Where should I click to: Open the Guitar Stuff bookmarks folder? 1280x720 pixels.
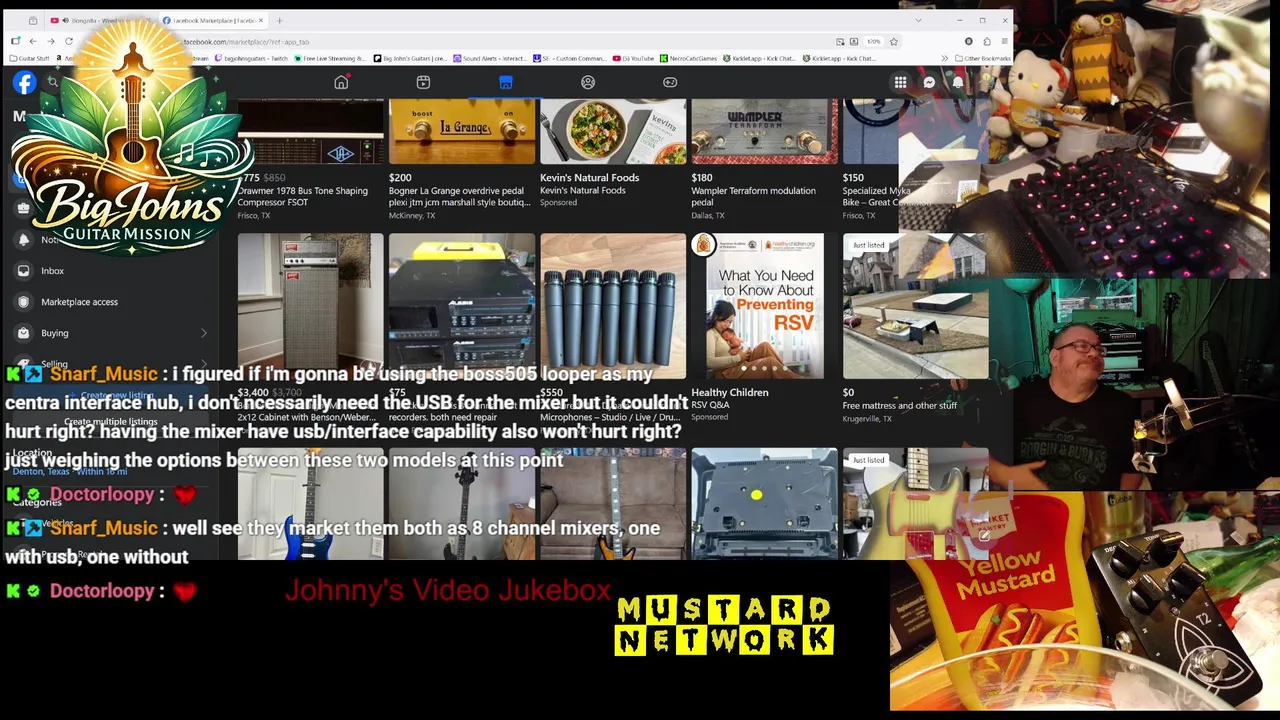coord(28,58)
